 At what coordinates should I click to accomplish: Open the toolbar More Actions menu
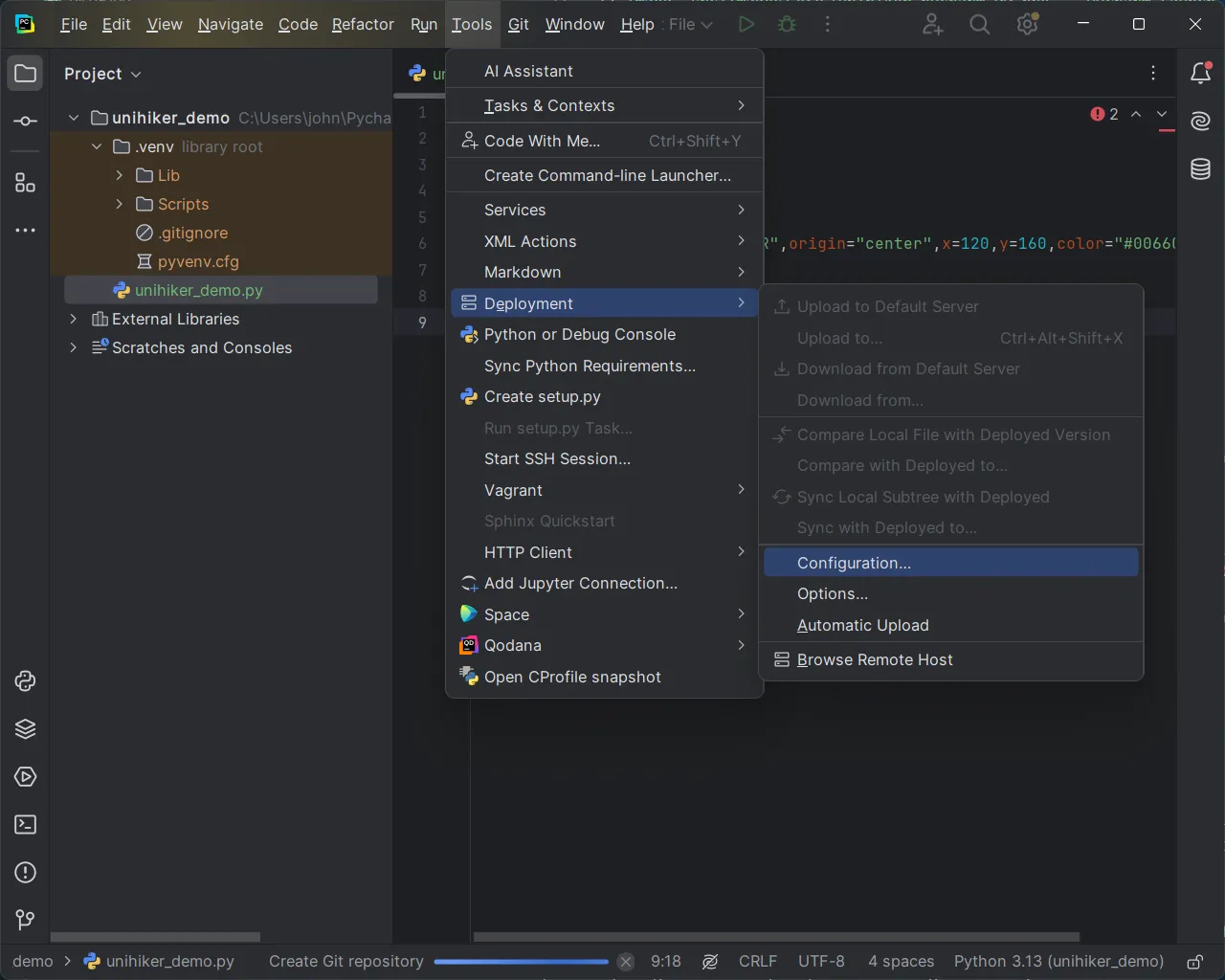click(828, 25)
